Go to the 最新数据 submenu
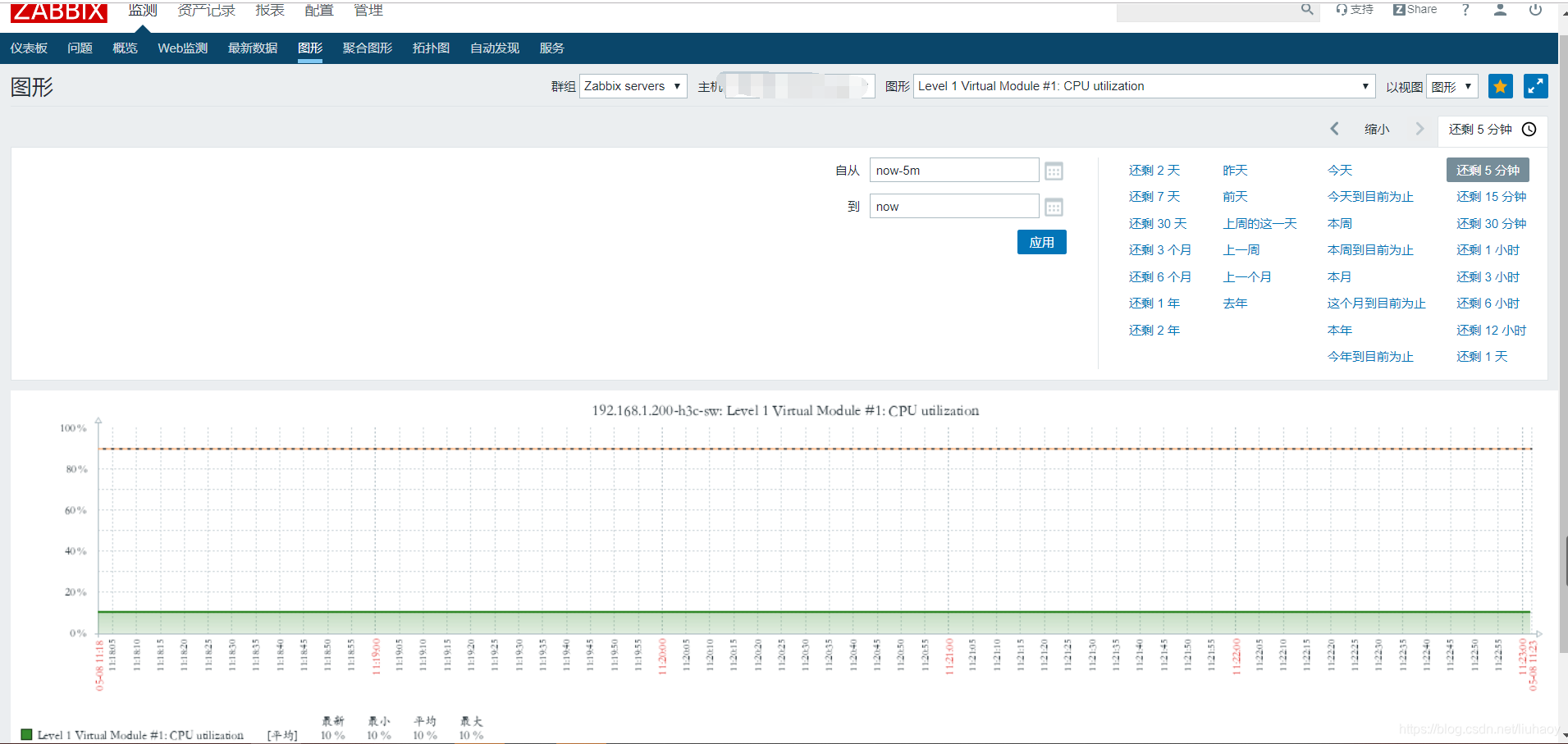Image resolution: width=1568 pixels, height=744 pixels. coord(253,48)
